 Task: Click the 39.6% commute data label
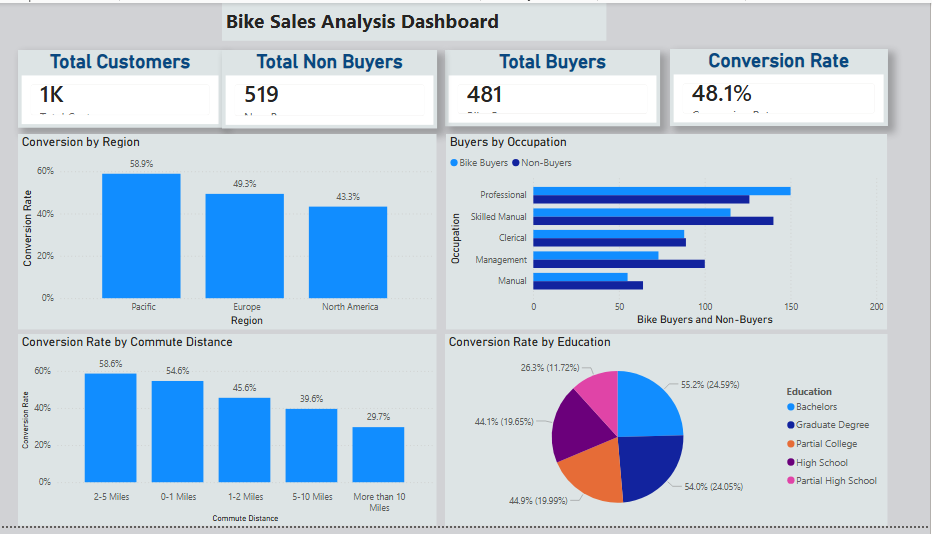pyautogui.click(x=311, y=399)
